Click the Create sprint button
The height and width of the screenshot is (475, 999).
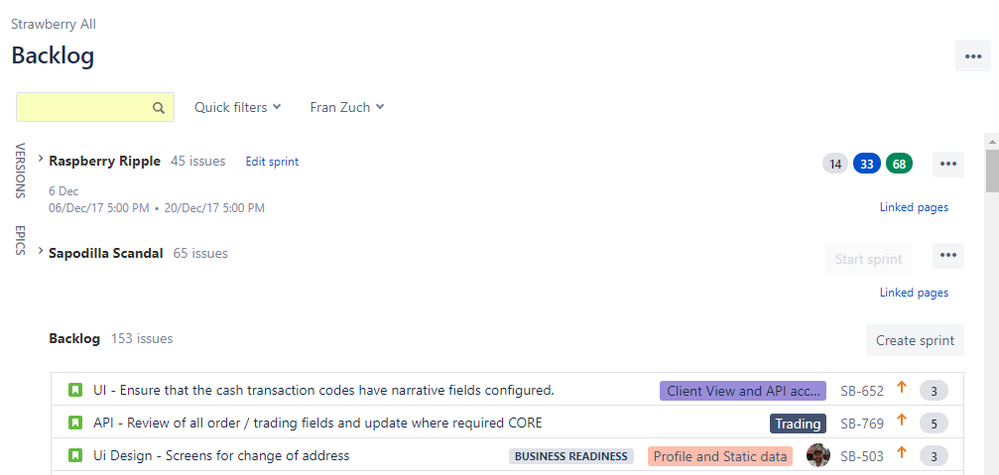915,340
